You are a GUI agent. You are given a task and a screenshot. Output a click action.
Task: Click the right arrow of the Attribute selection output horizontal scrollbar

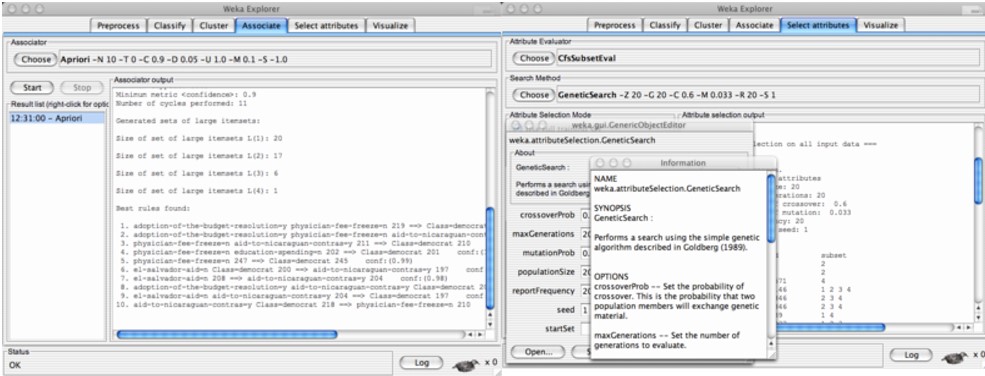[x=969, y=328]
